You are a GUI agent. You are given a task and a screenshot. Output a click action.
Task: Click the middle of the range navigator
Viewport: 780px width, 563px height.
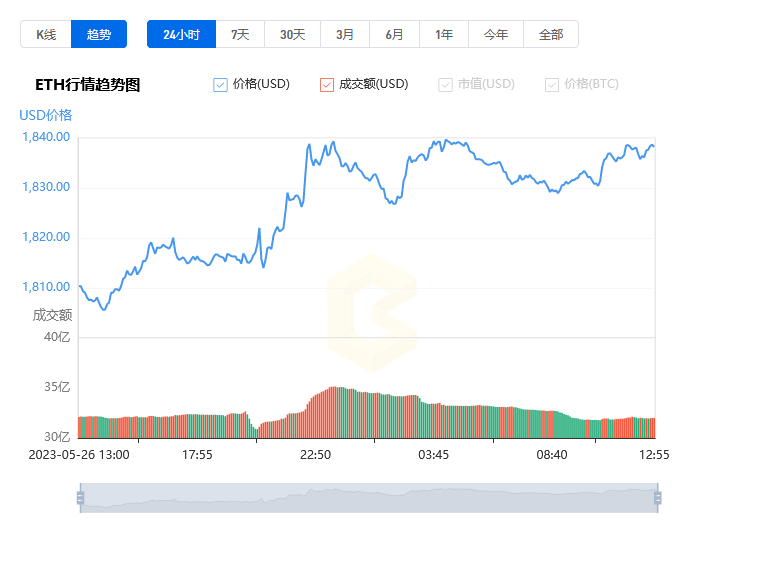point(369,498)
